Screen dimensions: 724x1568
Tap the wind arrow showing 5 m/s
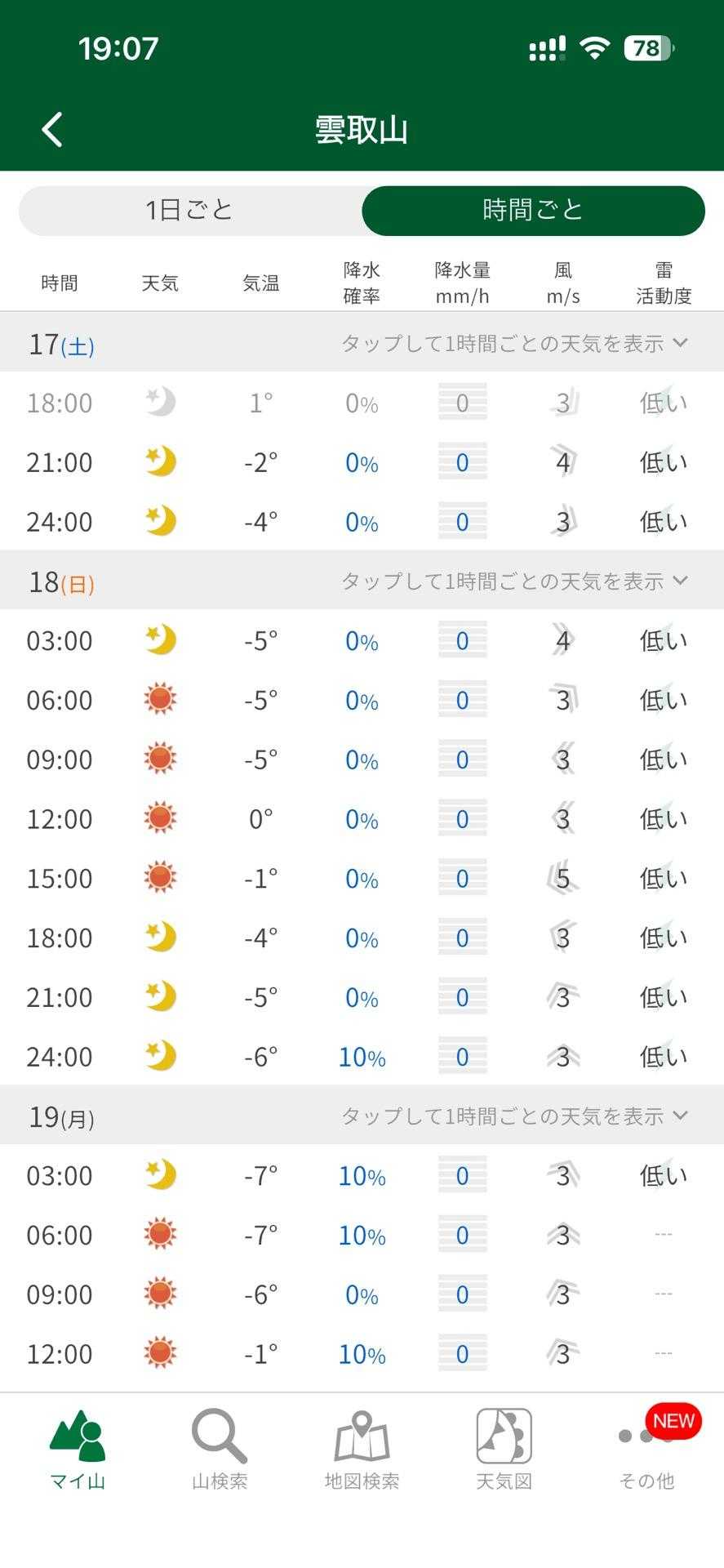pos(562,878)
